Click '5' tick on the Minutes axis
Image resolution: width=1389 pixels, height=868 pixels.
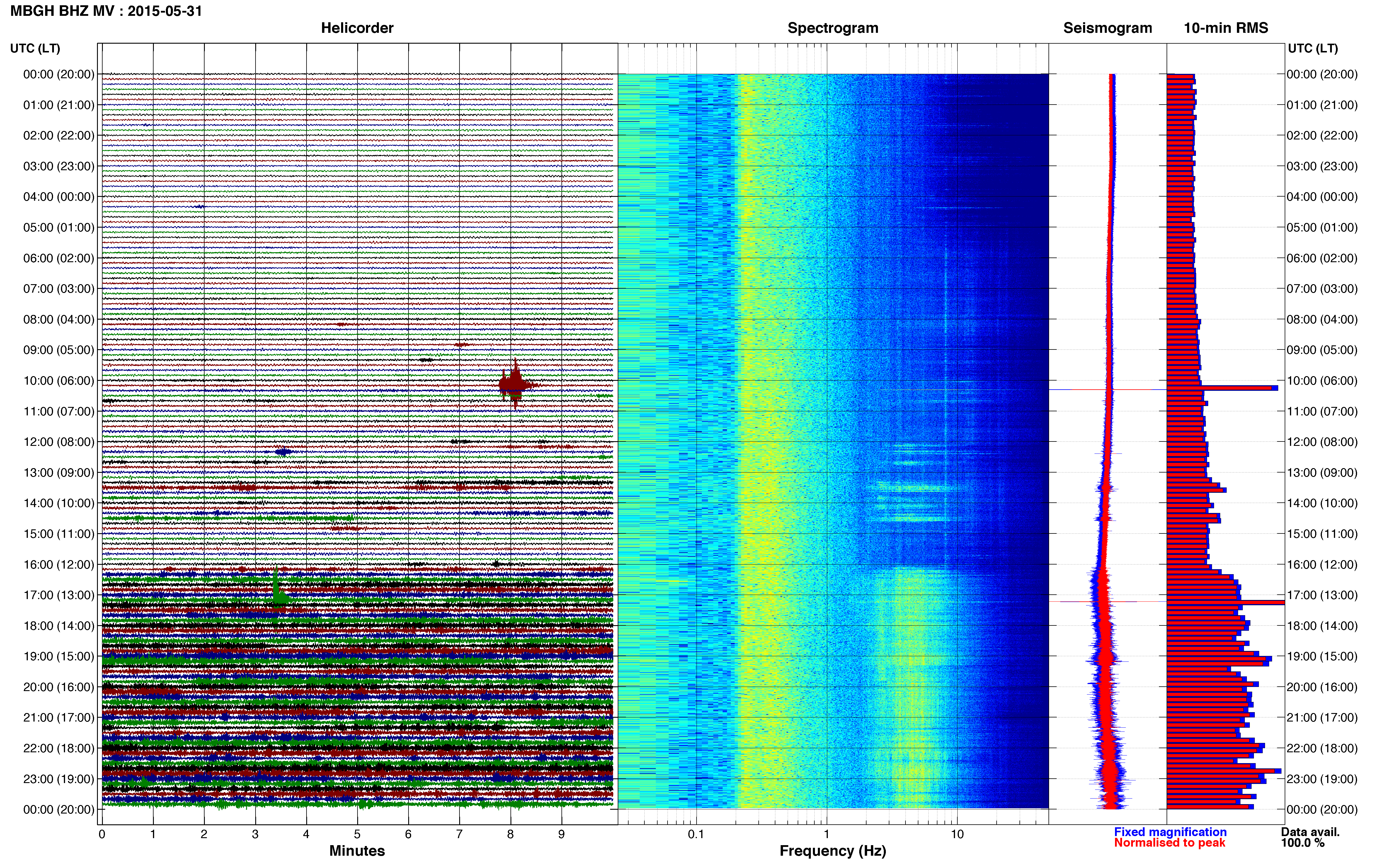click(x=357, y=834)
